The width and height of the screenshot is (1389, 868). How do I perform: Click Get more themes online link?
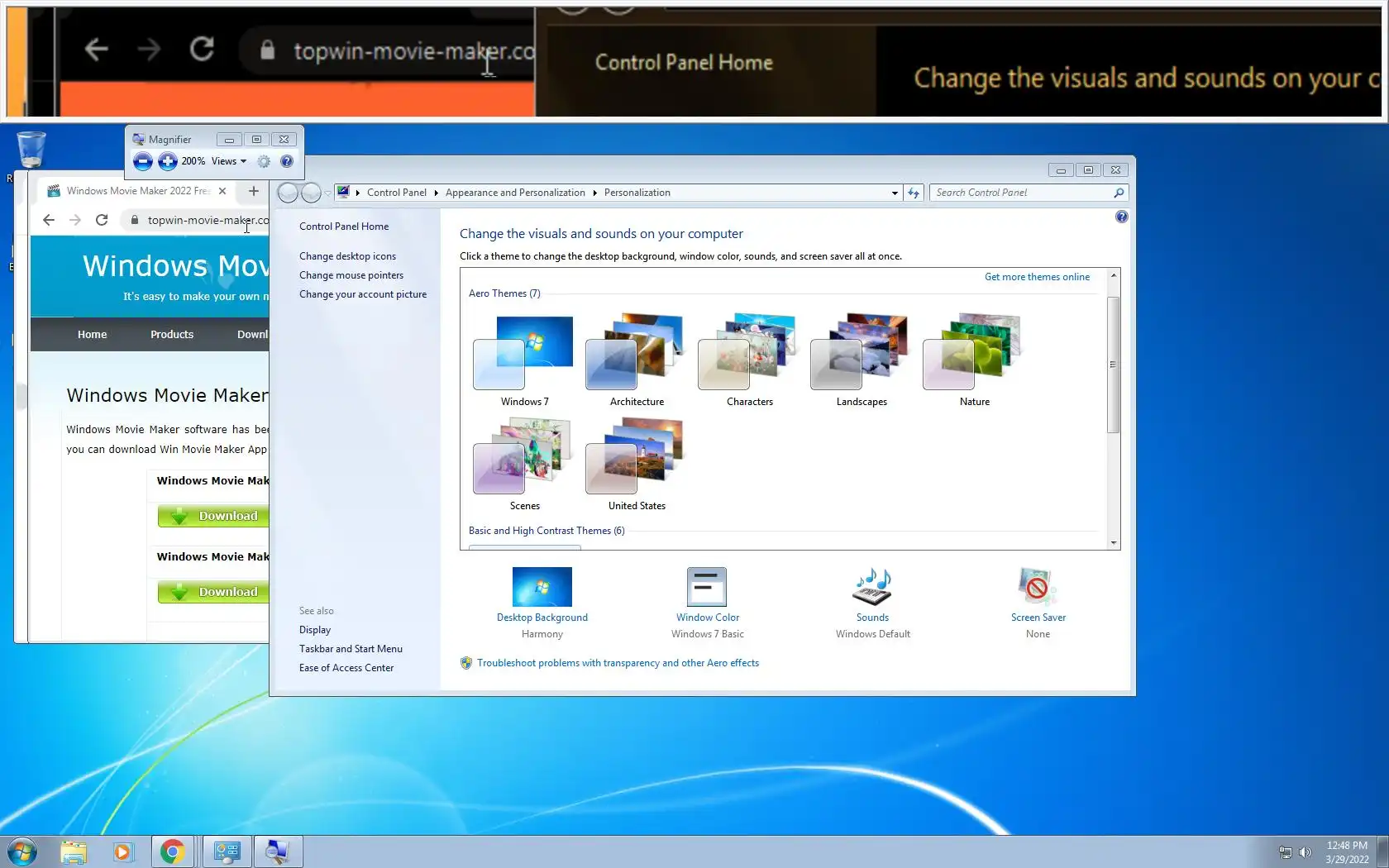(1037, 277)
